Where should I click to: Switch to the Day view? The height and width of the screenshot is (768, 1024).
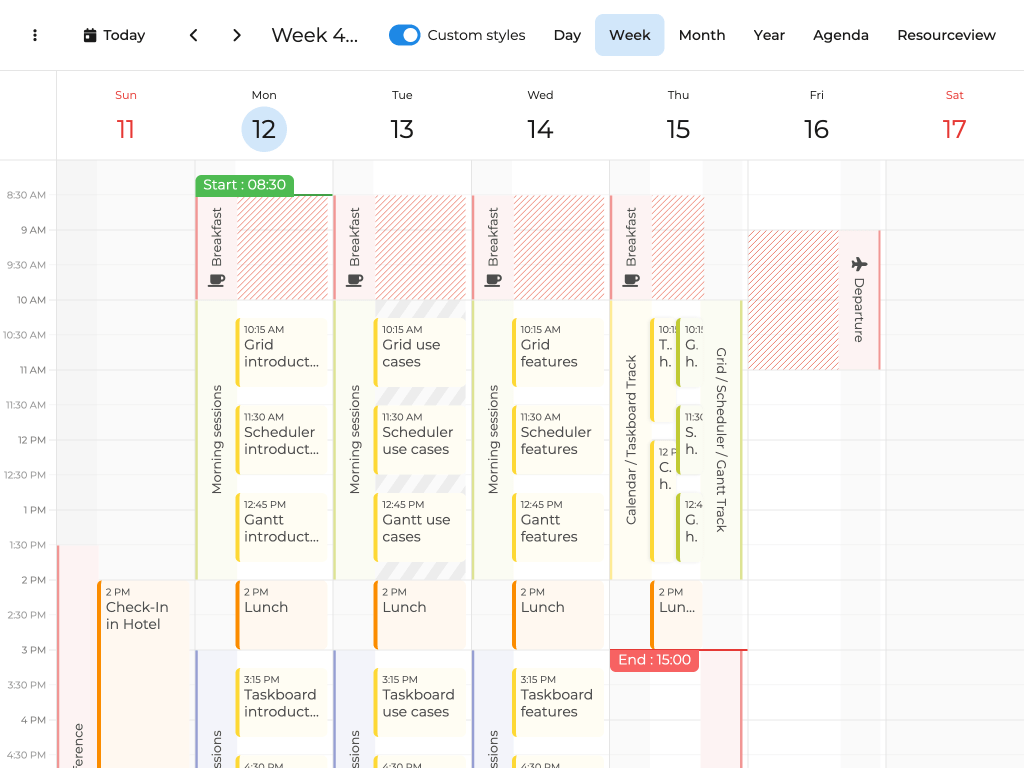click(x=567, y=35)
